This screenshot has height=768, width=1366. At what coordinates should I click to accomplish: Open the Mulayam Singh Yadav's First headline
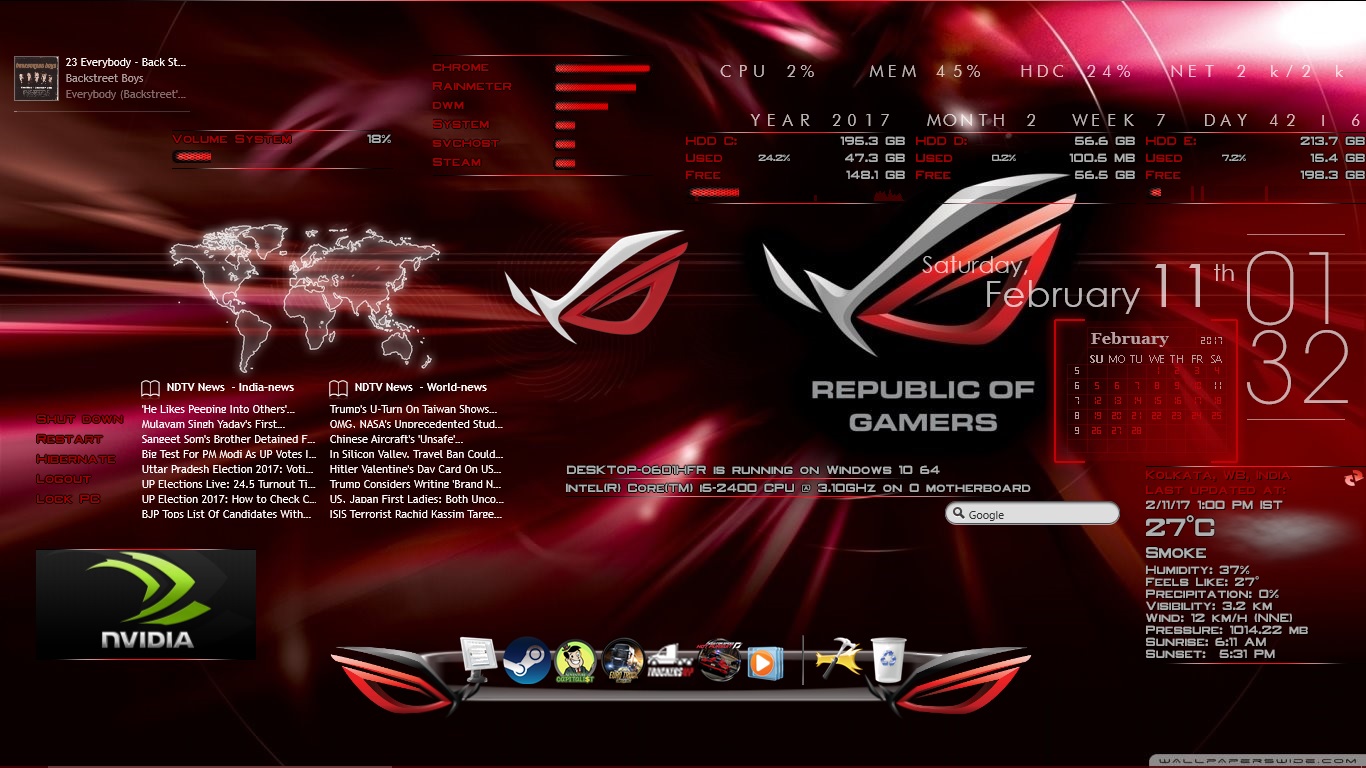(x=213, y=424)
